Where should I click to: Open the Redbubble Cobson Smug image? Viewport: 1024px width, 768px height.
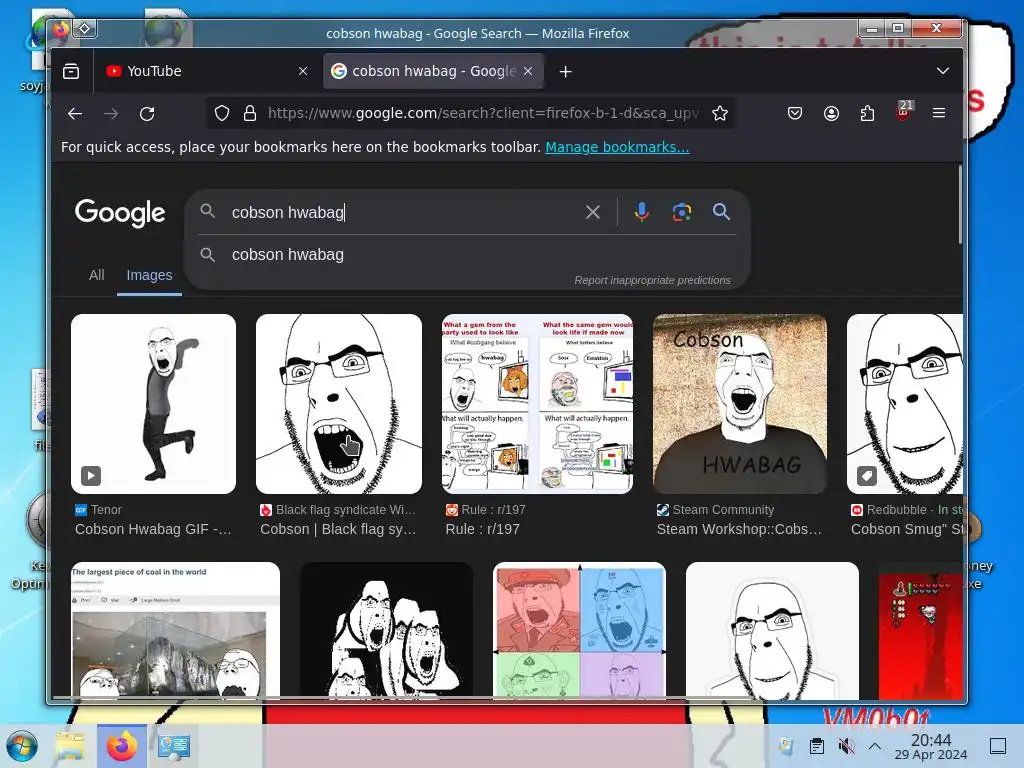(x=904, y=404)
